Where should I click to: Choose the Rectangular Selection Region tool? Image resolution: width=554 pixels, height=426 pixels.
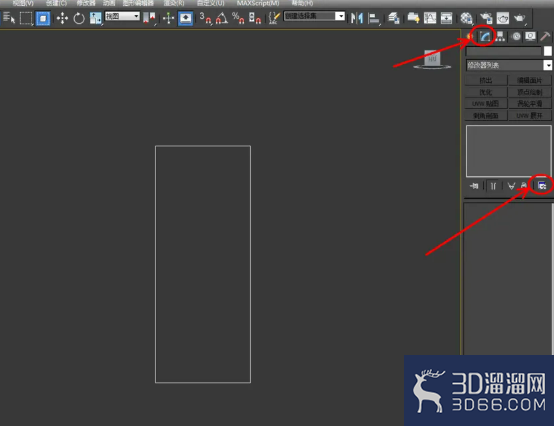[x=26, y=18]
